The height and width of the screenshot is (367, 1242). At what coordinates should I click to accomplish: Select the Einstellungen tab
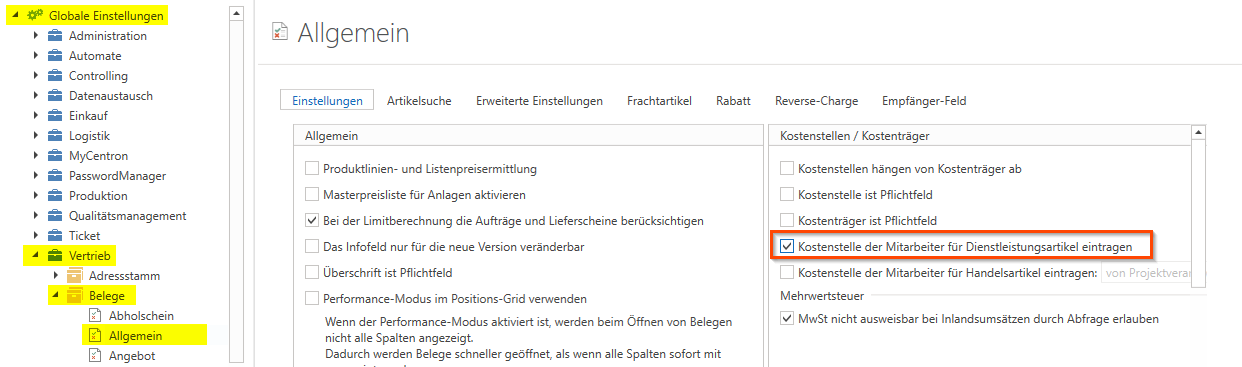[327, 101]
